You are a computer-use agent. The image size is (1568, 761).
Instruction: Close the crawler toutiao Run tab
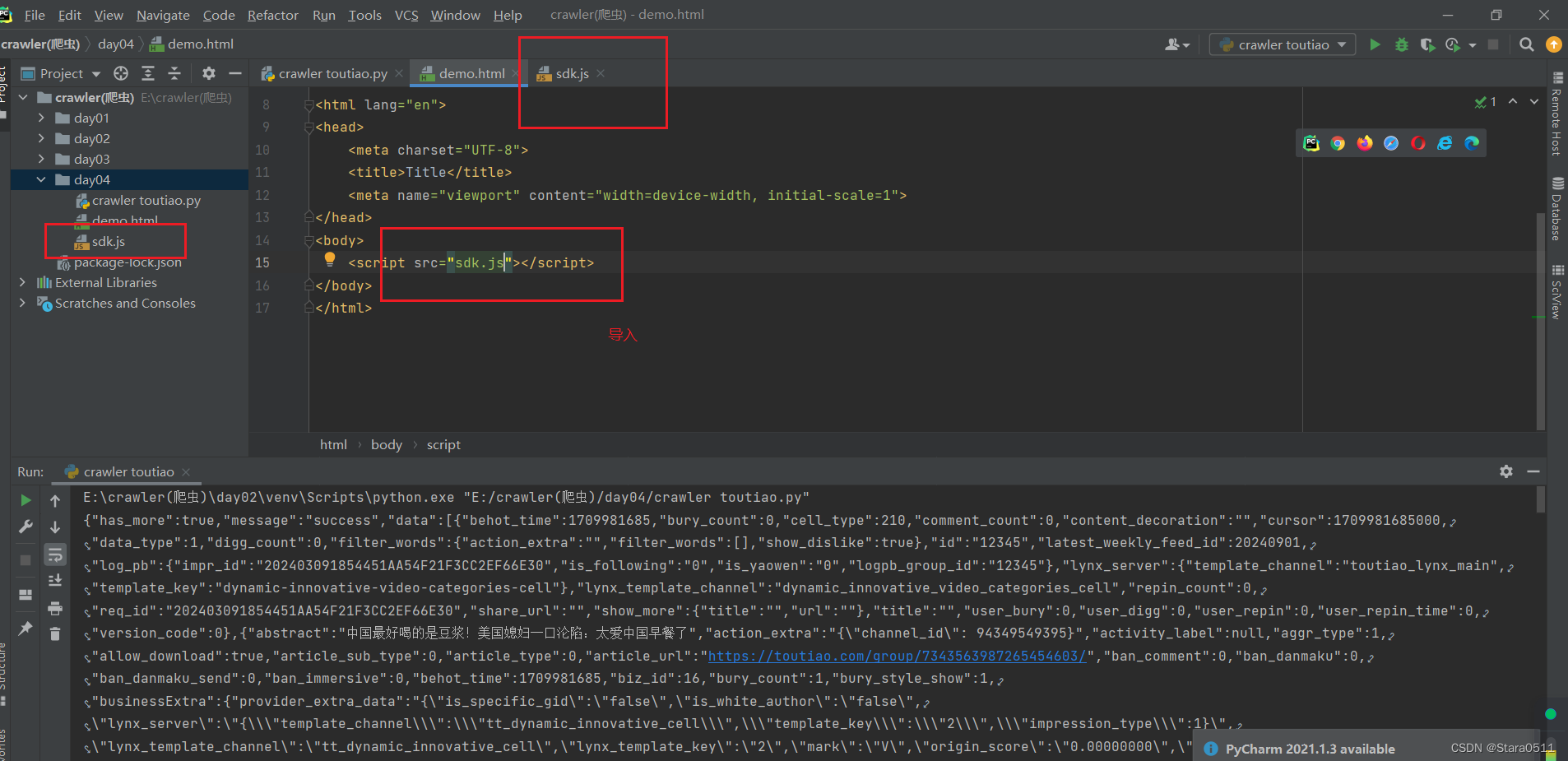click(x=186, y=471)
